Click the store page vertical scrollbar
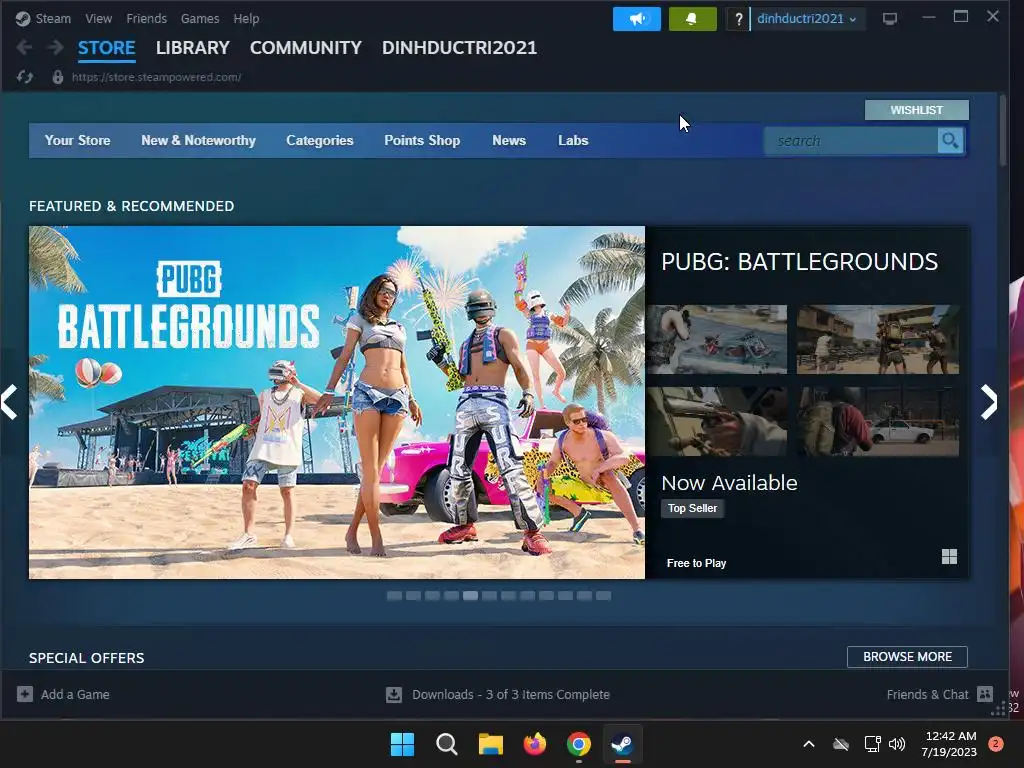Image resolution: width=1024 pixels, height=768 pixels. click(1003, 131)
